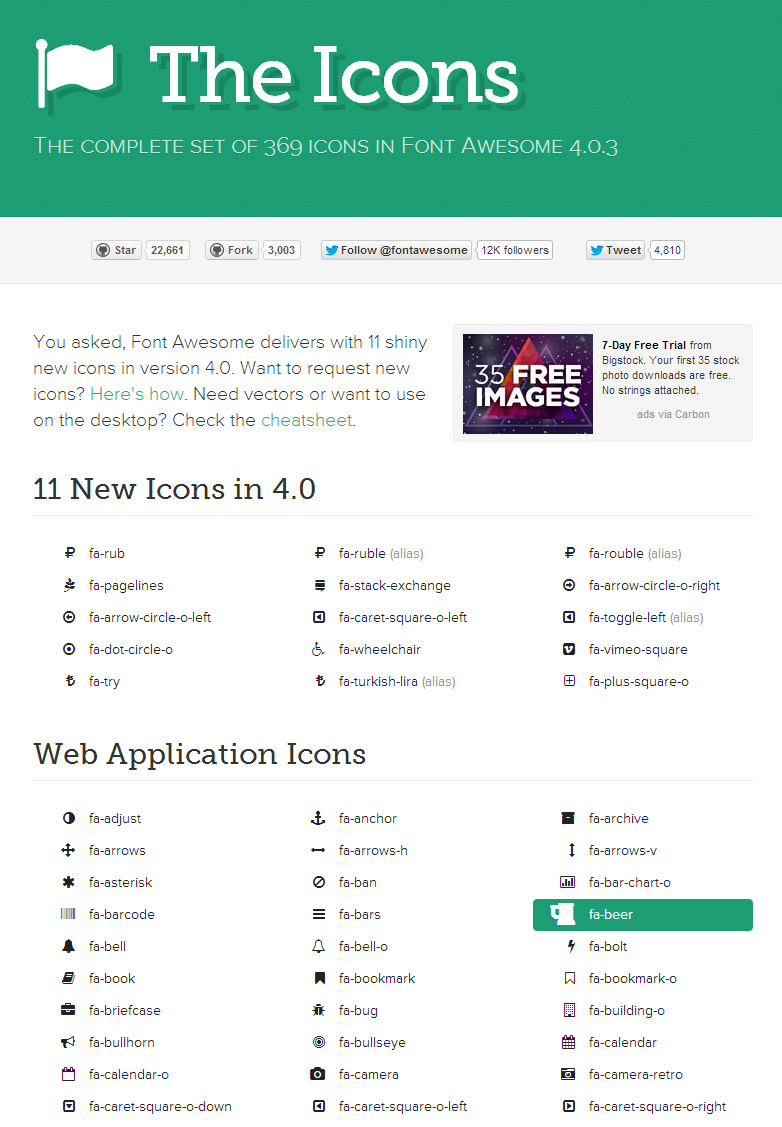This screenshot has height=1127, width=782.
Task: Click the fa-wheelchair icon
Action: [318, 649]
